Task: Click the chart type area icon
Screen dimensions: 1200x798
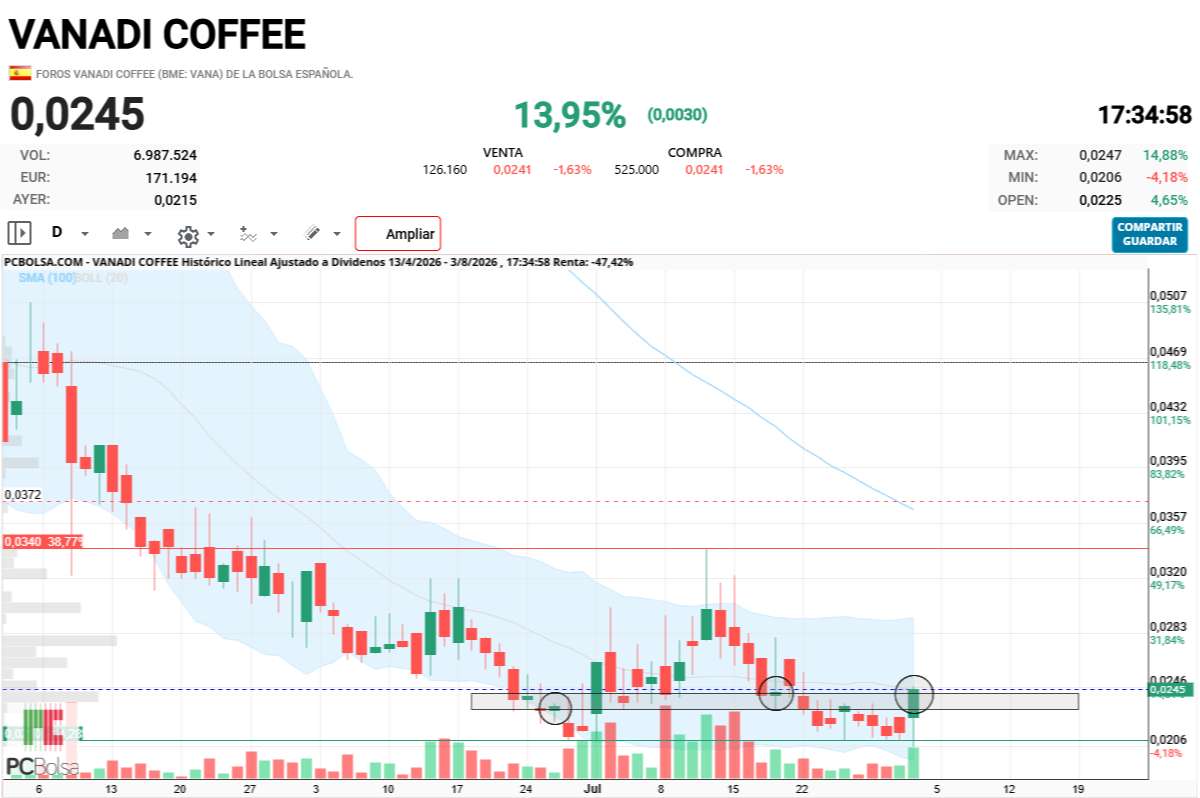Action: [121, 233]
